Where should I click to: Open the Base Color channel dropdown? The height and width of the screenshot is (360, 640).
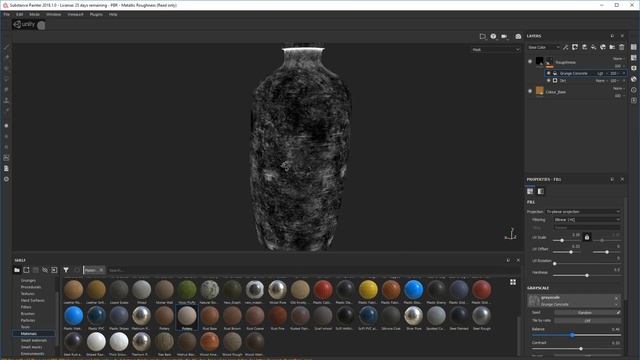(x=543, y=47)
